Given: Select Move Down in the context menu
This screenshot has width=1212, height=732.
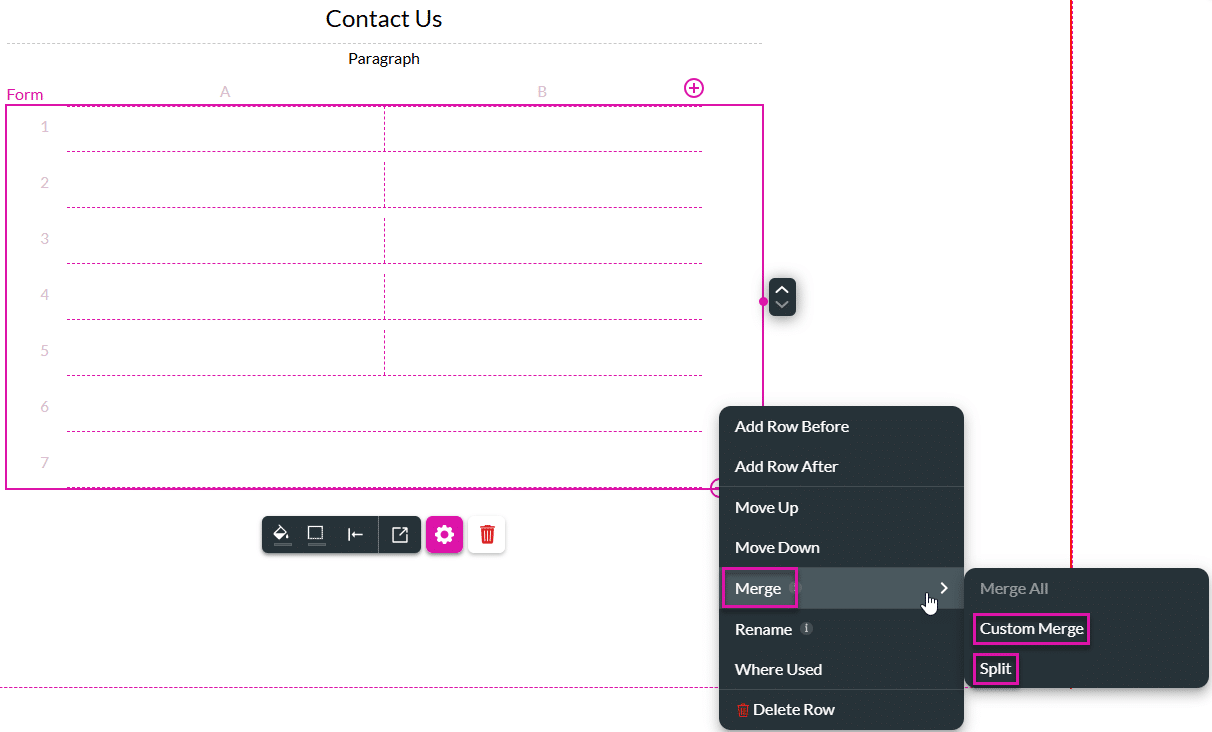Looking at the screenshot, I should click(x=777, y=547).
